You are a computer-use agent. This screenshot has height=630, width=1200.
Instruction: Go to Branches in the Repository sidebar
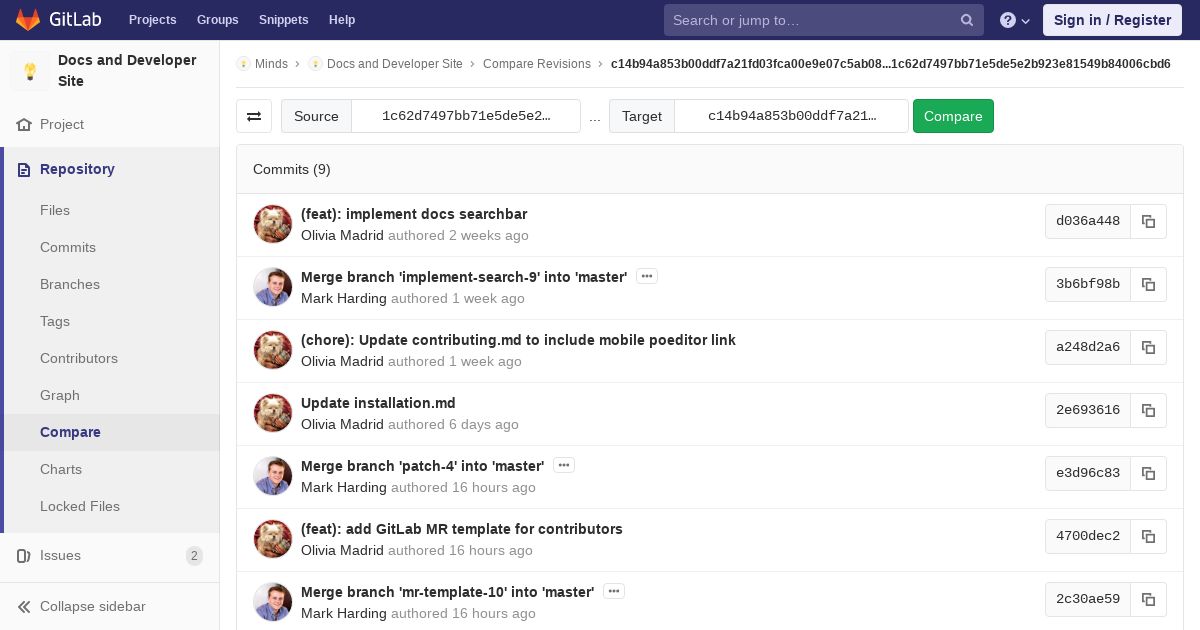coord(70,284)
